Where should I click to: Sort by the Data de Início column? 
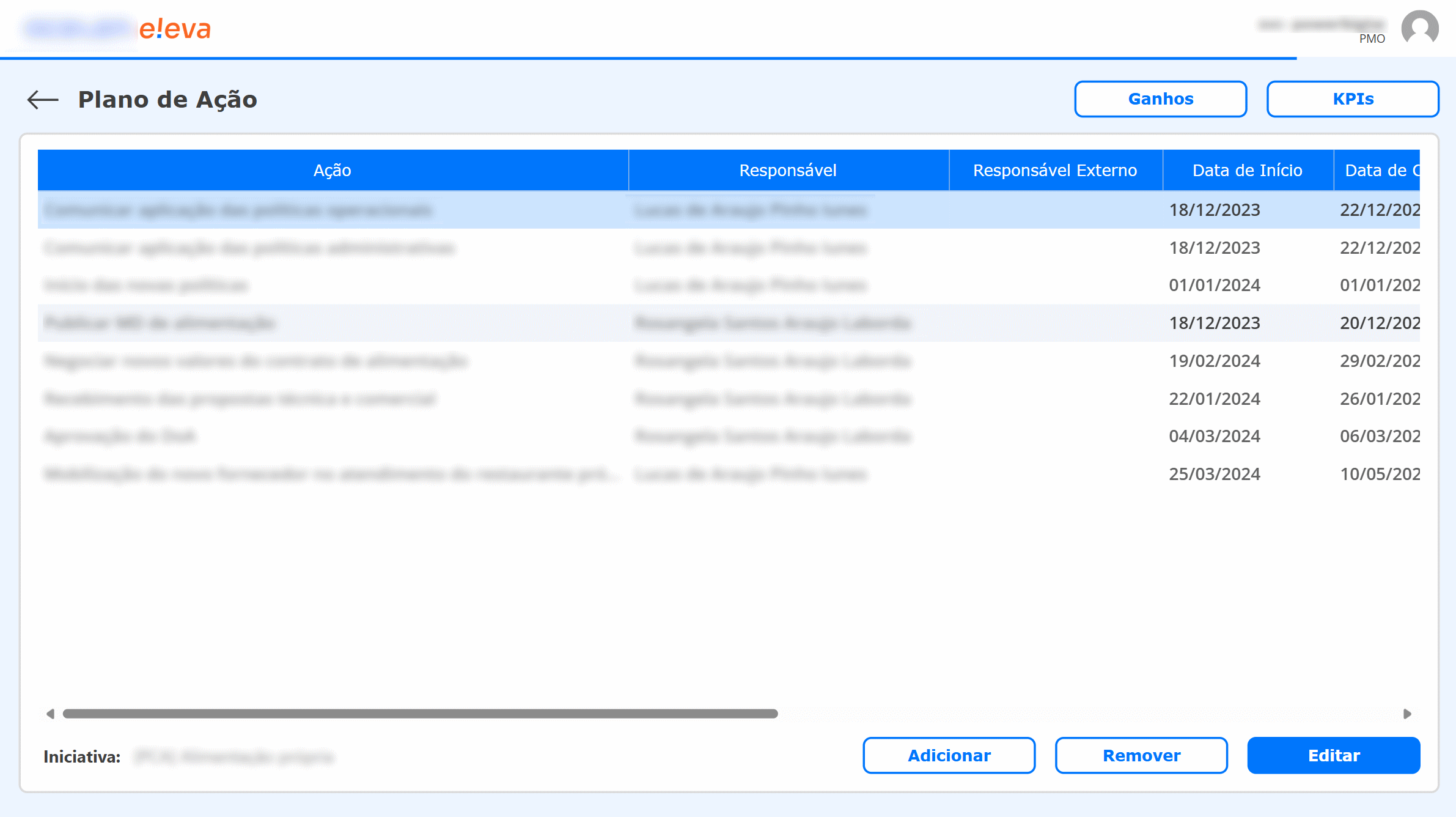pos(1247,170)
